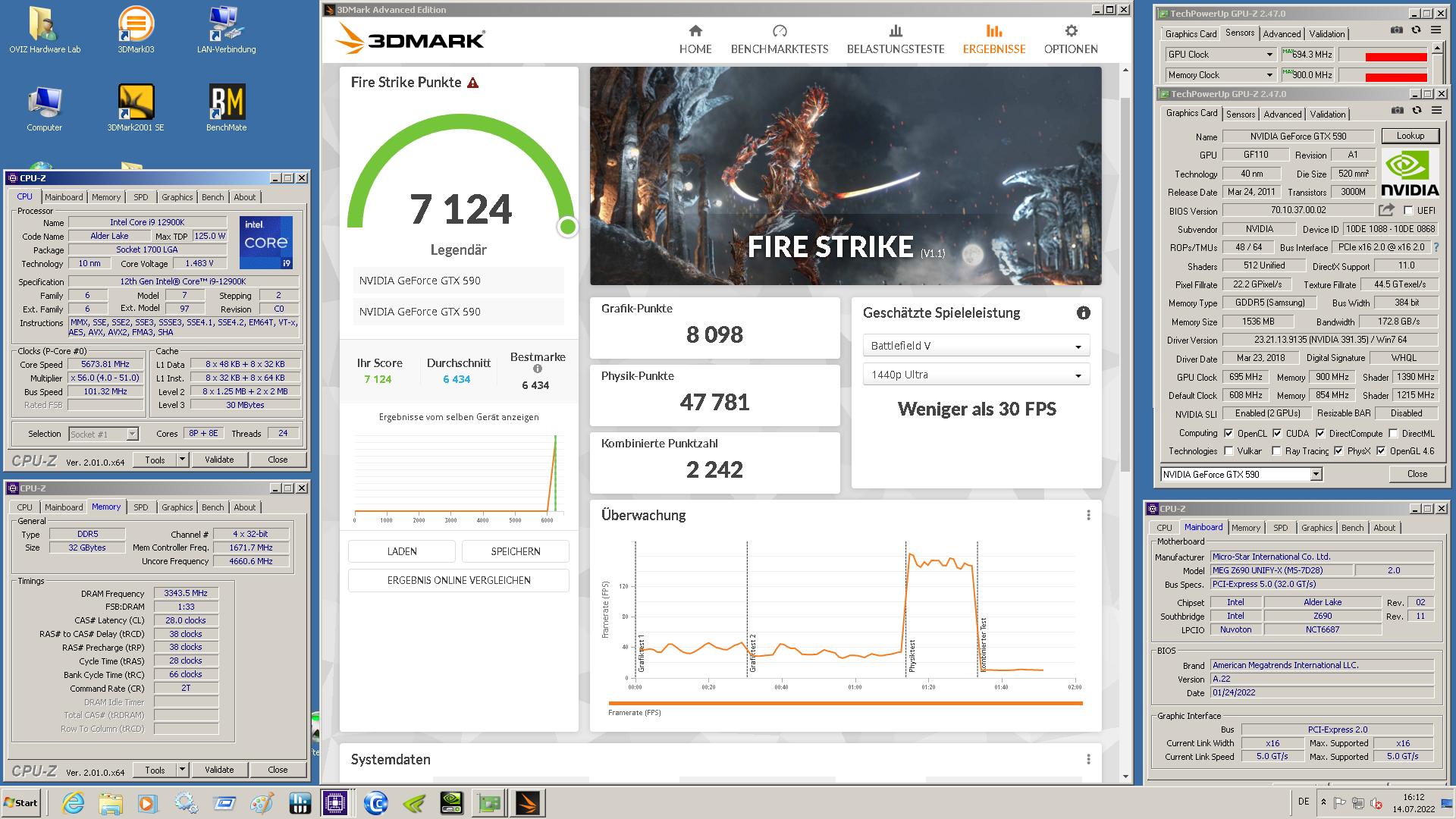Click the bus interface question mark icon
Screen dimensions: 1456x819
pyautogui.click(x=1436, y=247)
